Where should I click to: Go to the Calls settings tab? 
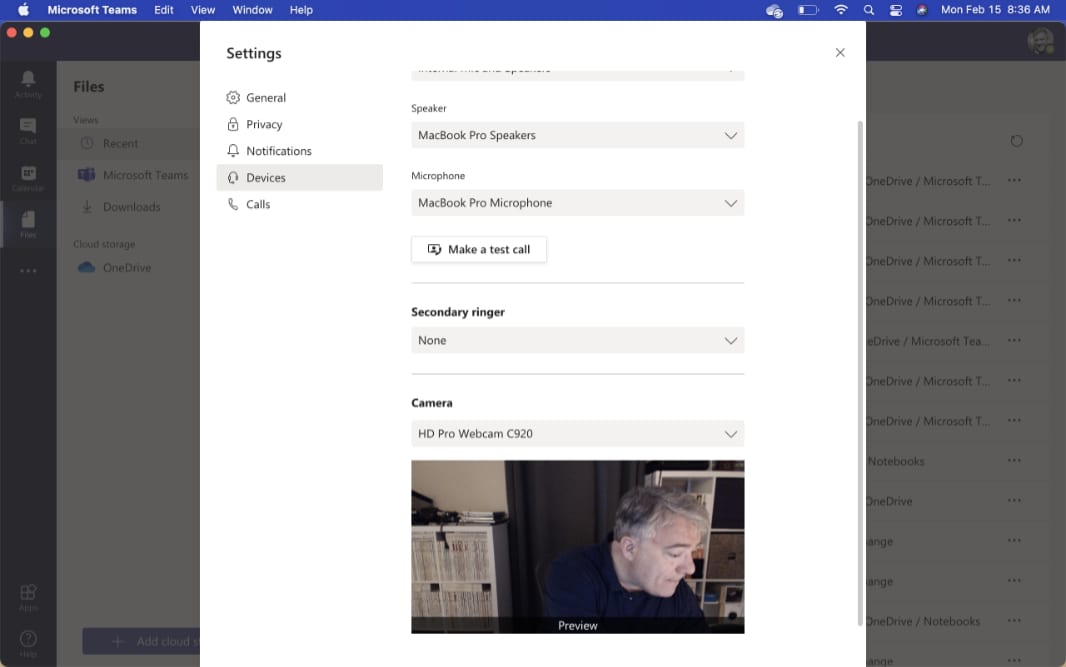click(258, 204)
